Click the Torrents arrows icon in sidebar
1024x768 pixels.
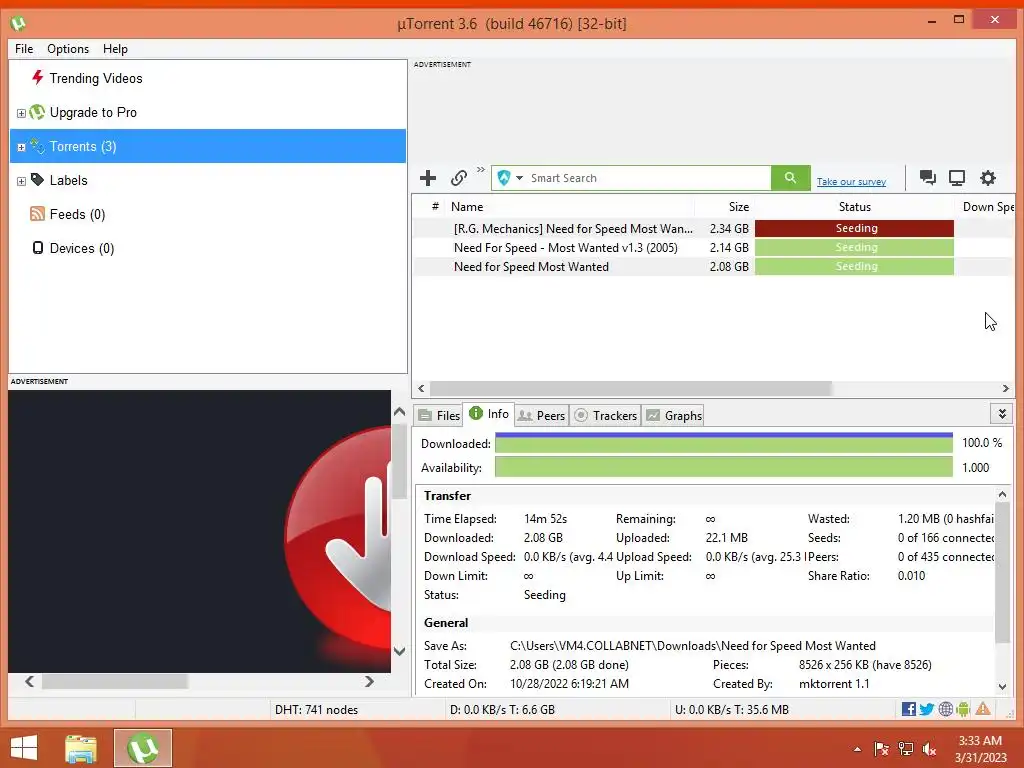[x=38, y=146]
